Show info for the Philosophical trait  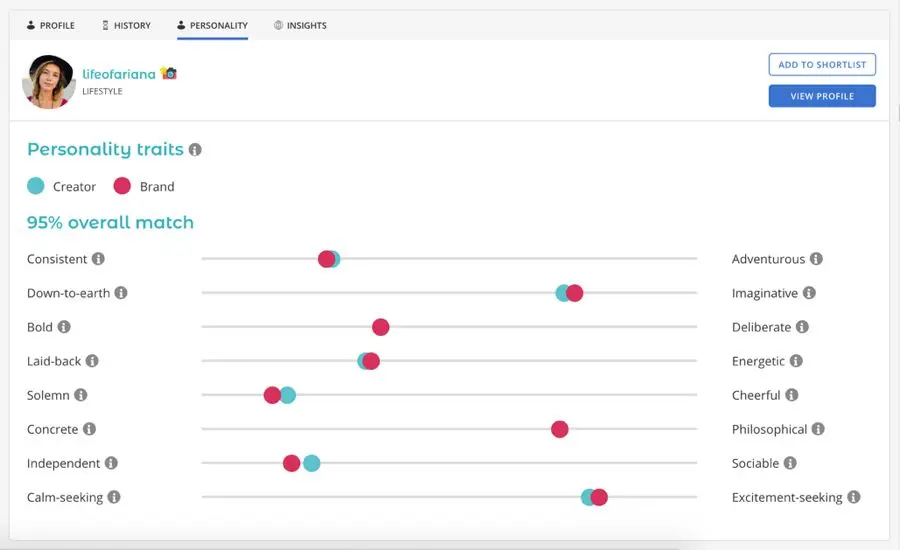tap(818, 429)
